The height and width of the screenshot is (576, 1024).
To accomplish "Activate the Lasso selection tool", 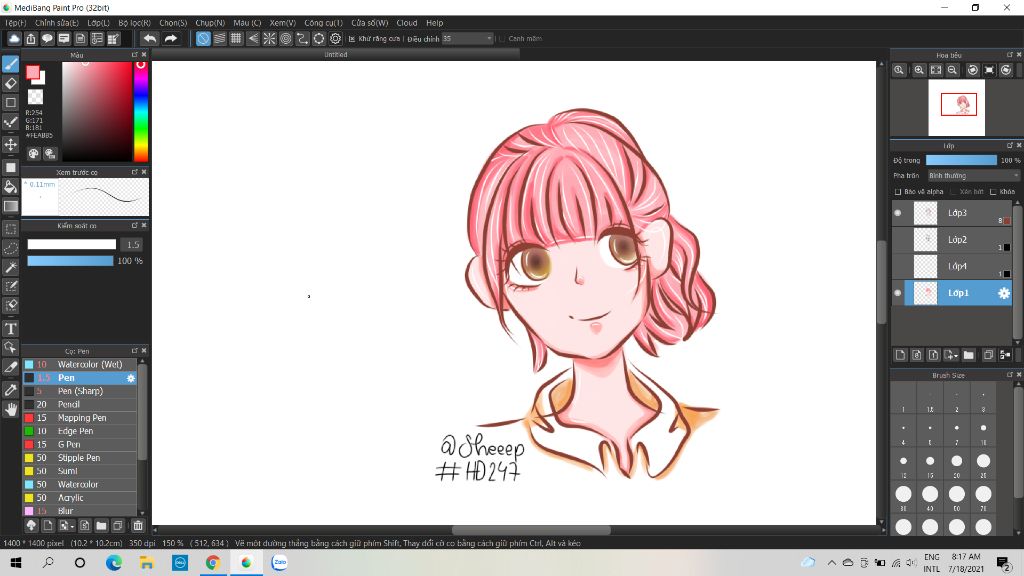I will point(10,248).
